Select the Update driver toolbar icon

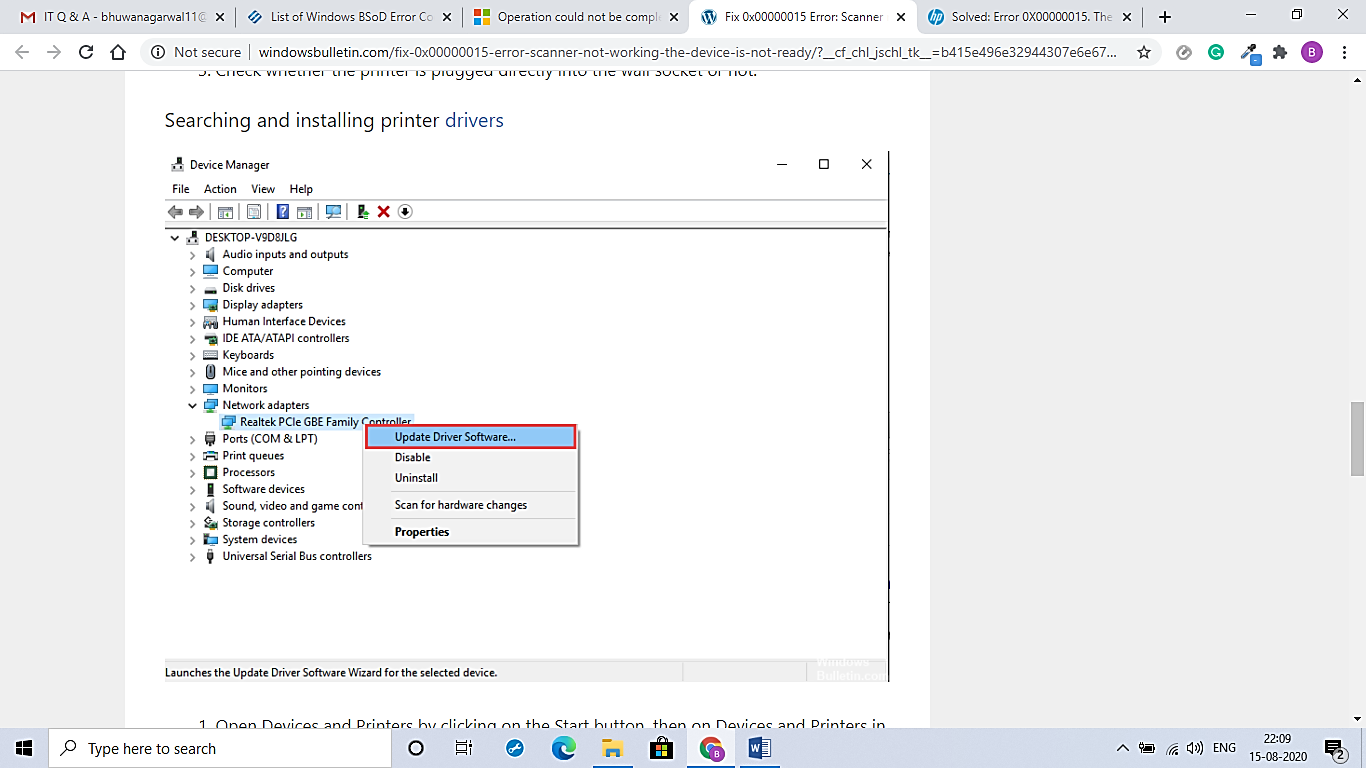362,211
